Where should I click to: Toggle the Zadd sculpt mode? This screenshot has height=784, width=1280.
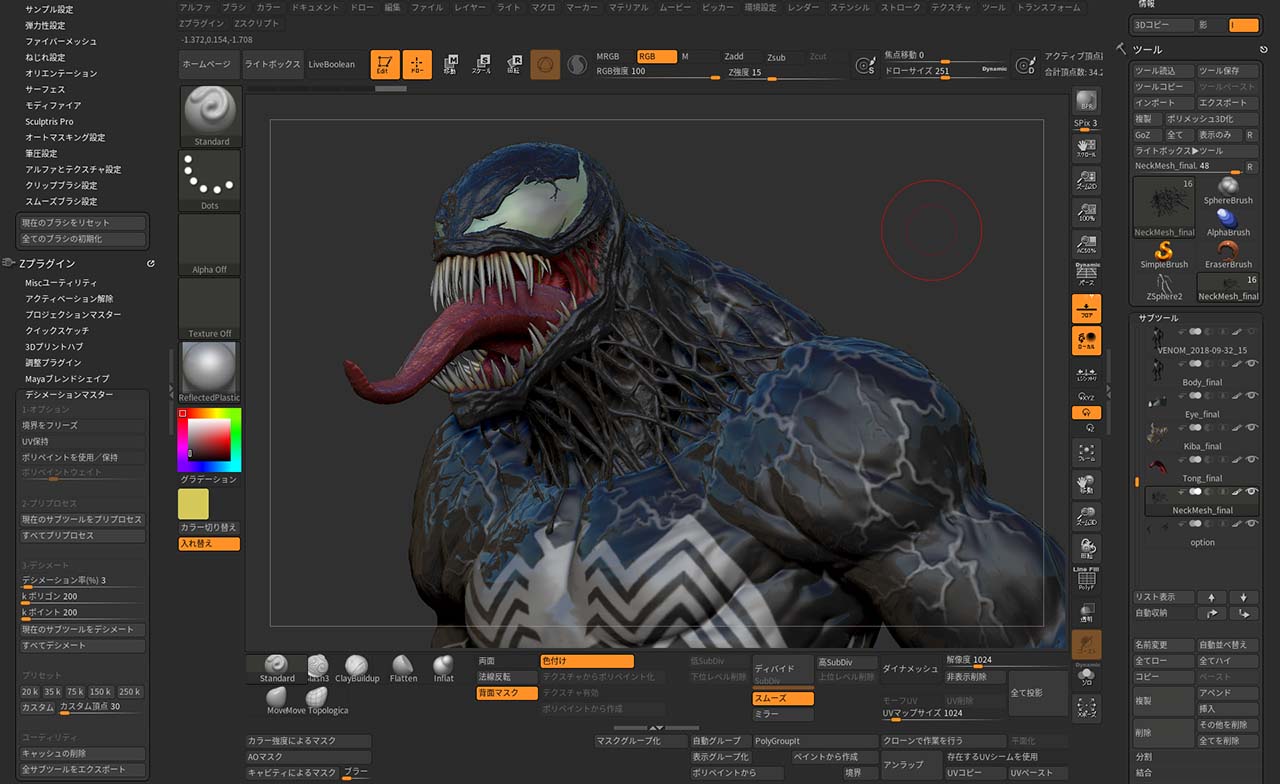click(x=735, y=57)
